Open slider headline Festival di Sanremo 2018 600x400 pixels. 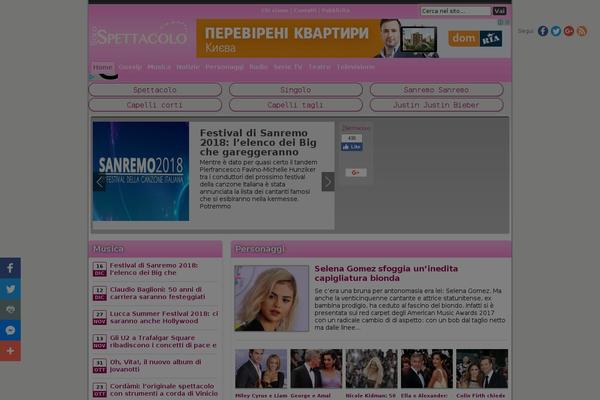[x=258, y=142]
